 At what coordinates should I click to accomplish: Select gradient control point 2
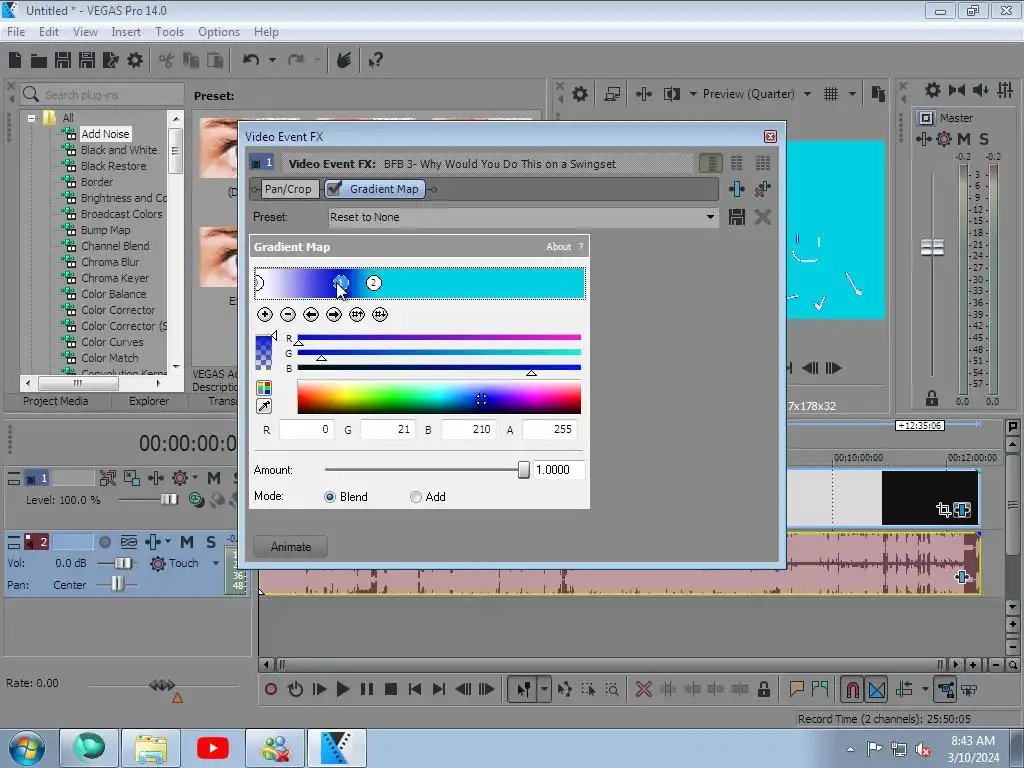click(x=373, y=283)
